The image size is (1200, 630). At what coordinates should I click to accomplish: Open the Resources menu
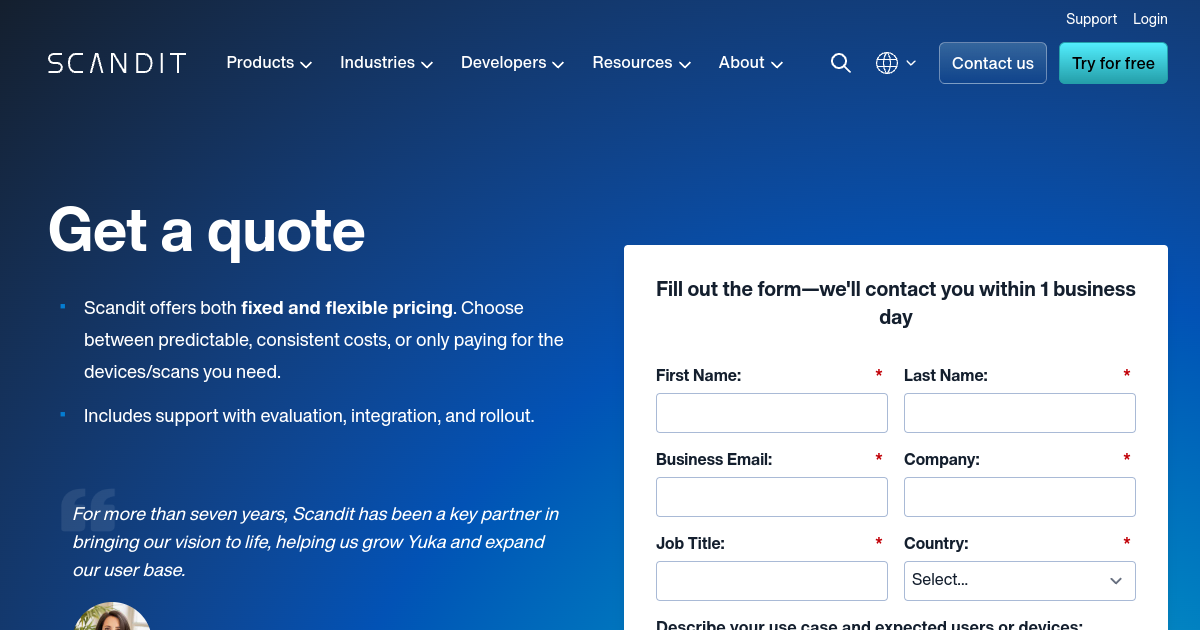pos(641,63)
